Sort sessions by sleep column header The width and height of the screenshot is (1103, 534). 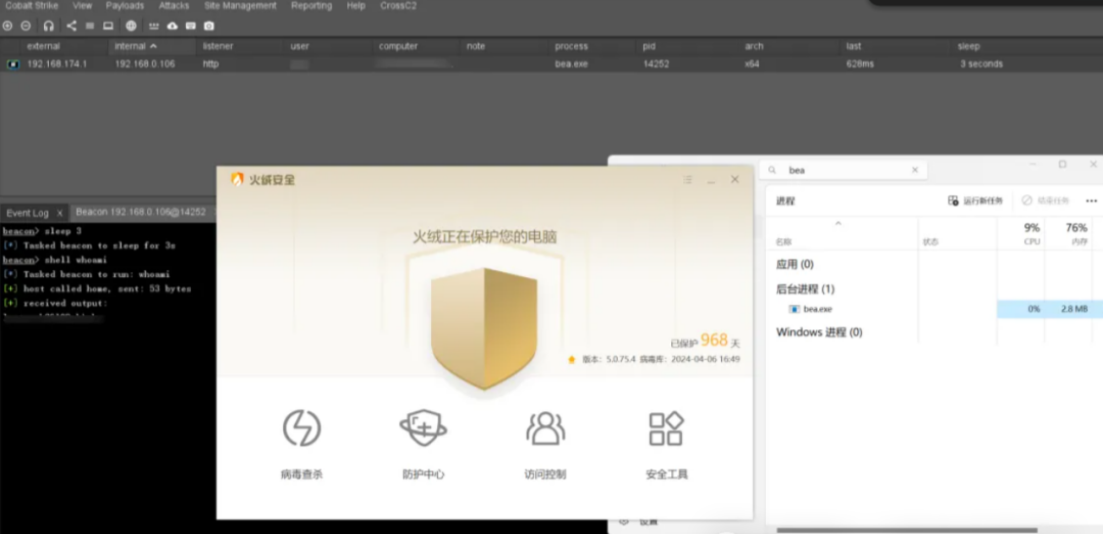968,46
